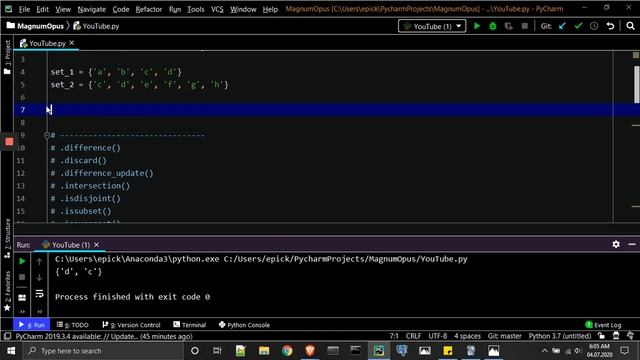Update project with the blue Git arrow
Screen dimensions: 640x360
point(562,26)
